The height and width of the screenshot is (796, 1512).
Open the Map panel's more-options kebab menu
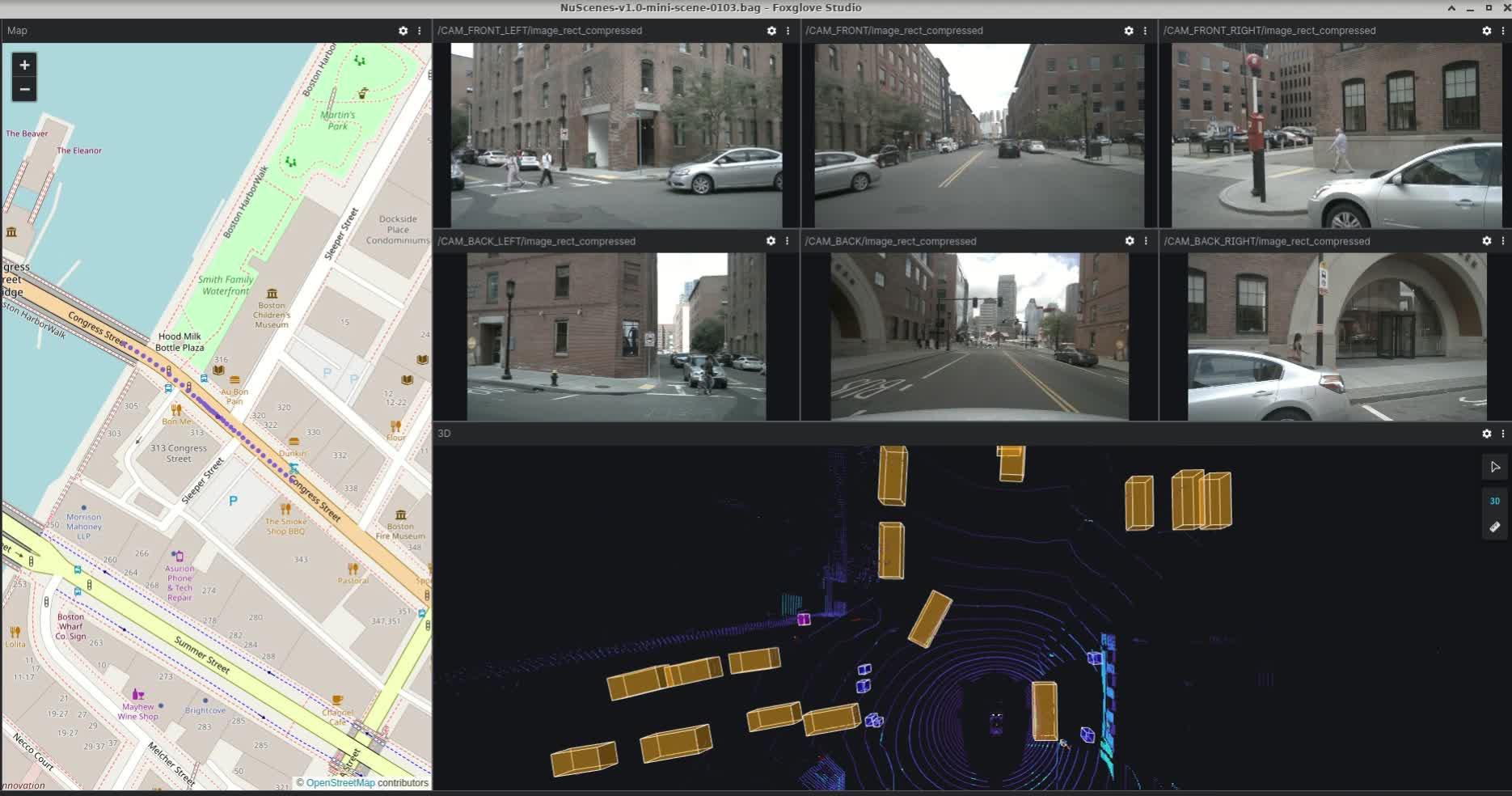[419, 31]
